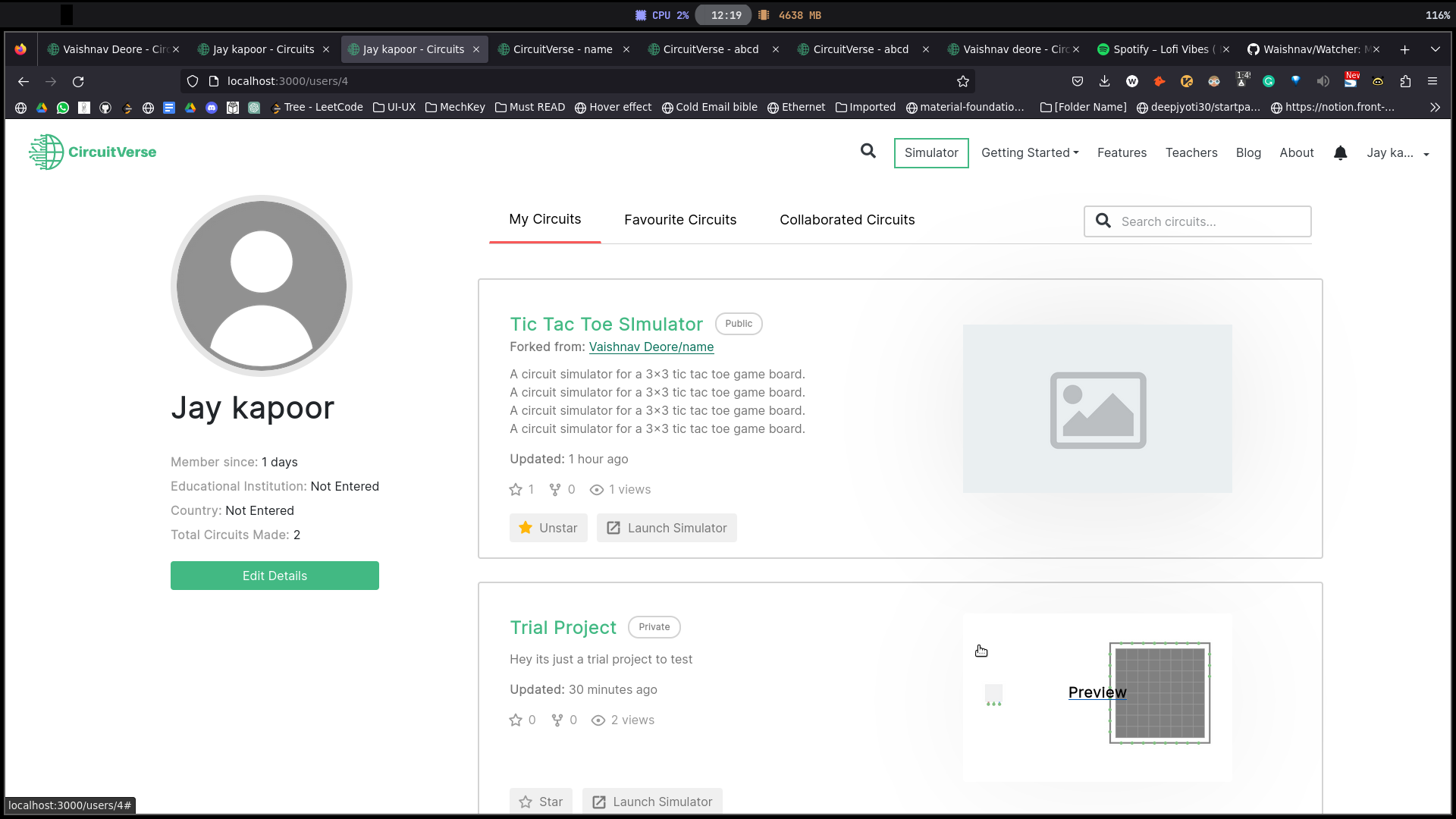Switch to the CircuitVerse - name browser tab

click(x=563, y=49)
